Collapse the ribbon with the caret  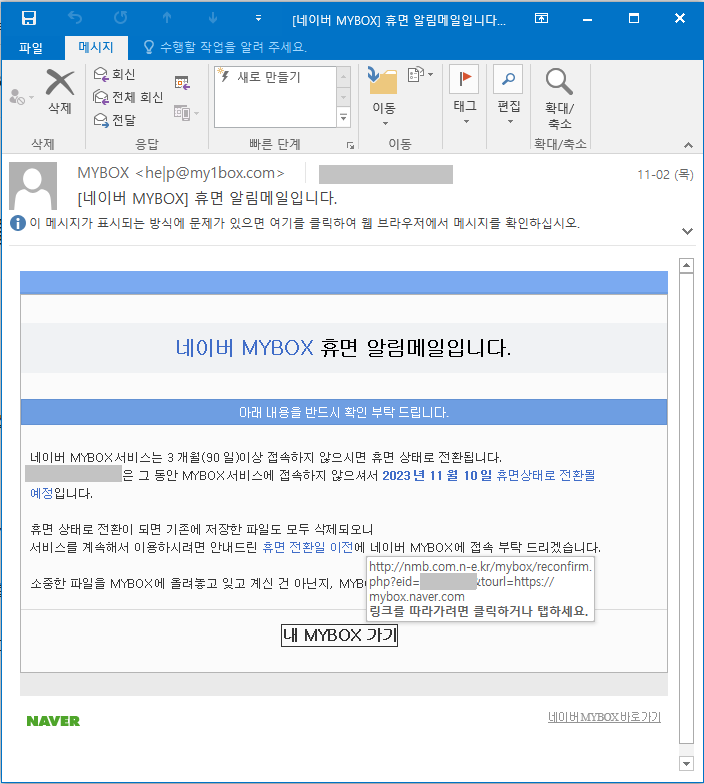(x=688, y=145)
